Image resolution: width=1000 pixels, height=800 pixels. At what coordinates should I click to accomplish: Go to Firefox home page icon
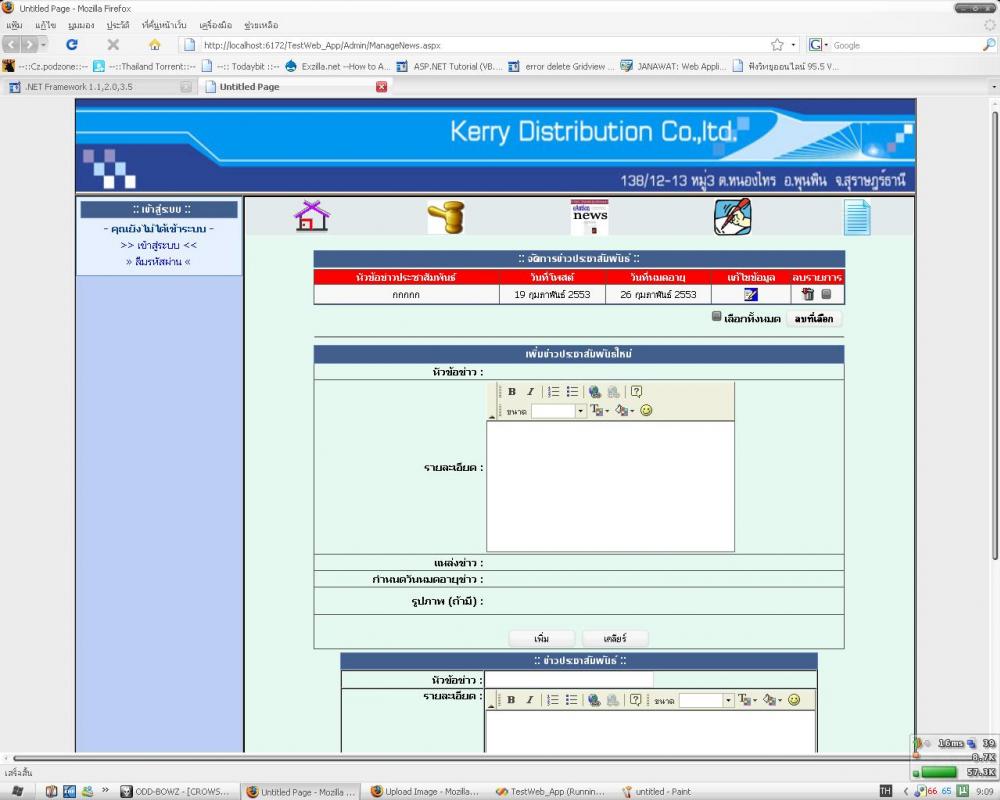pyautogui.click(x=154, y=45)
